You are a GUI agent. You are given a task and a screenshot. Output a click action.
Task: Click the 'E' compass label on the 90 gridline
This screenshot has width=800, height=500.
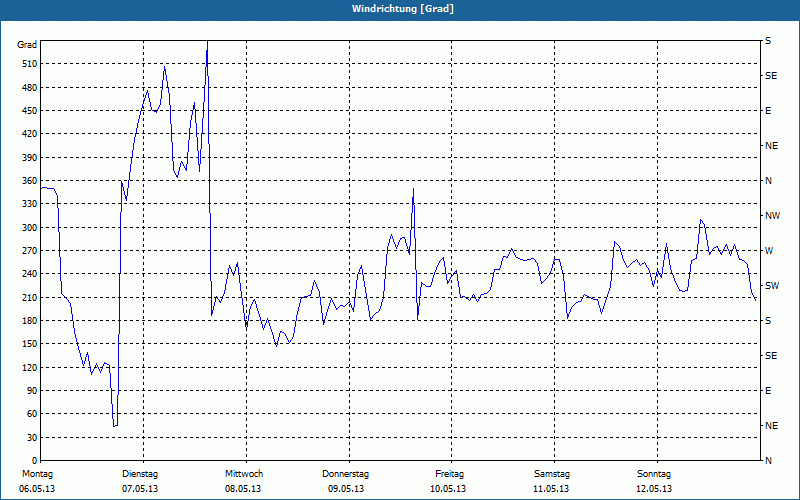pos(768,391)
